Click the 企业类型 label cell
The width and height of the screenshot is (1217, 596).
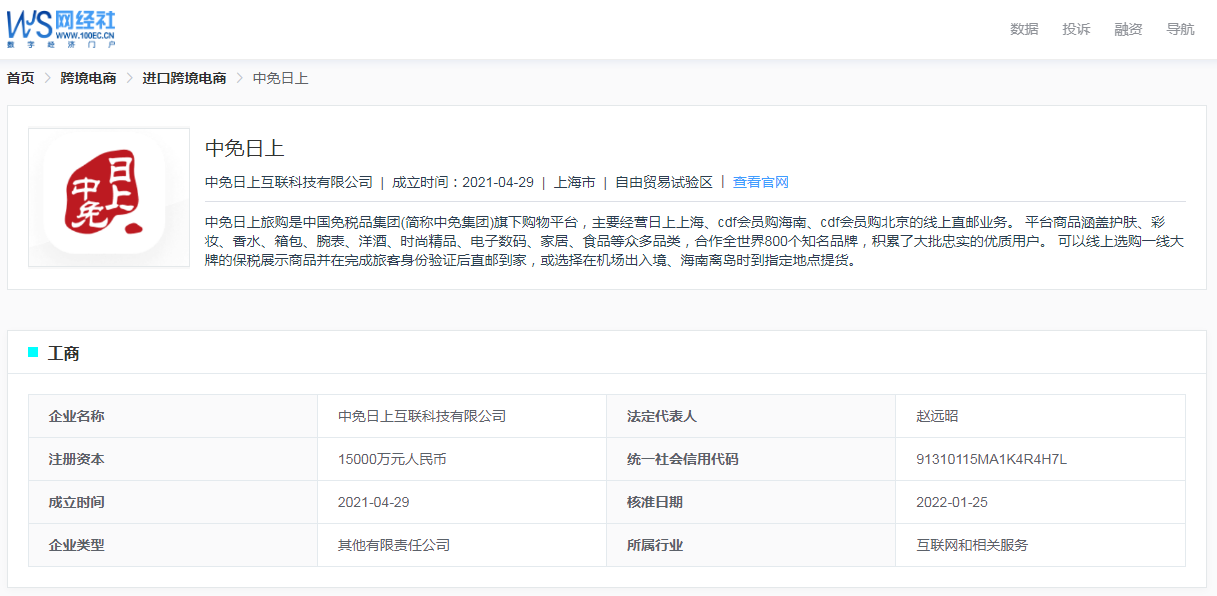[173, 545]
